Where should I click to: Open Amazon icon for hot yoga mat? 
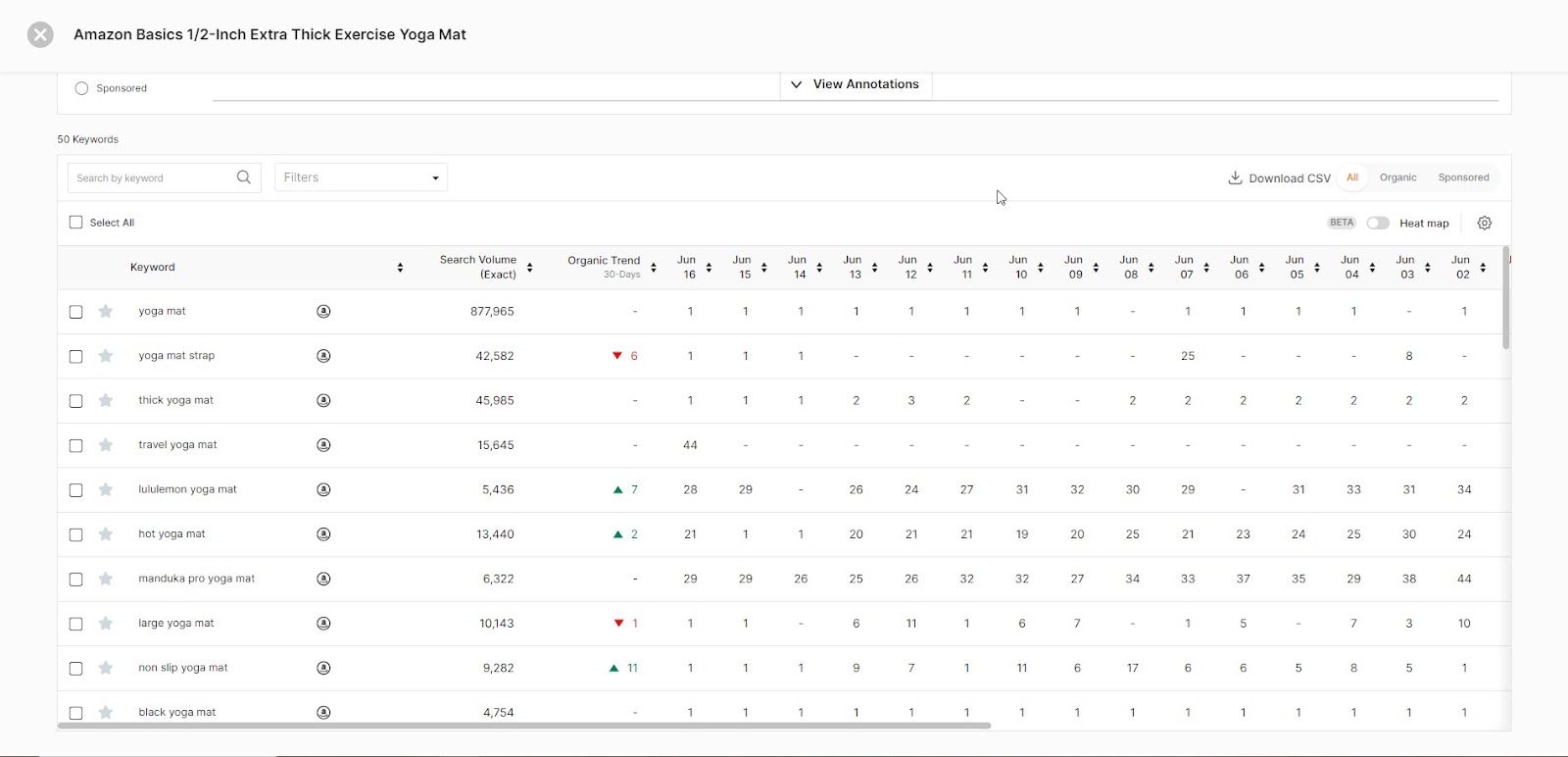323,534
